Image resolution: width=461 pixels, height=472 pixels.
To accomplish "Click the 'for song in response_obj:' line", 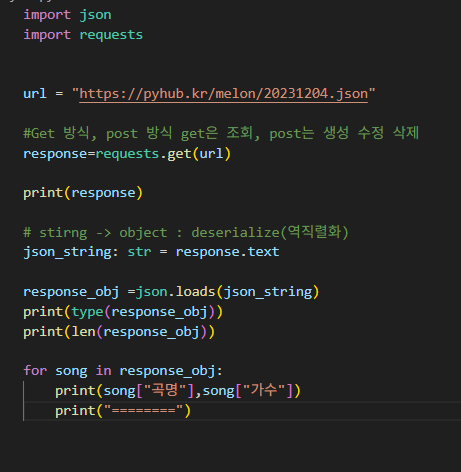I will coord(123,371).
